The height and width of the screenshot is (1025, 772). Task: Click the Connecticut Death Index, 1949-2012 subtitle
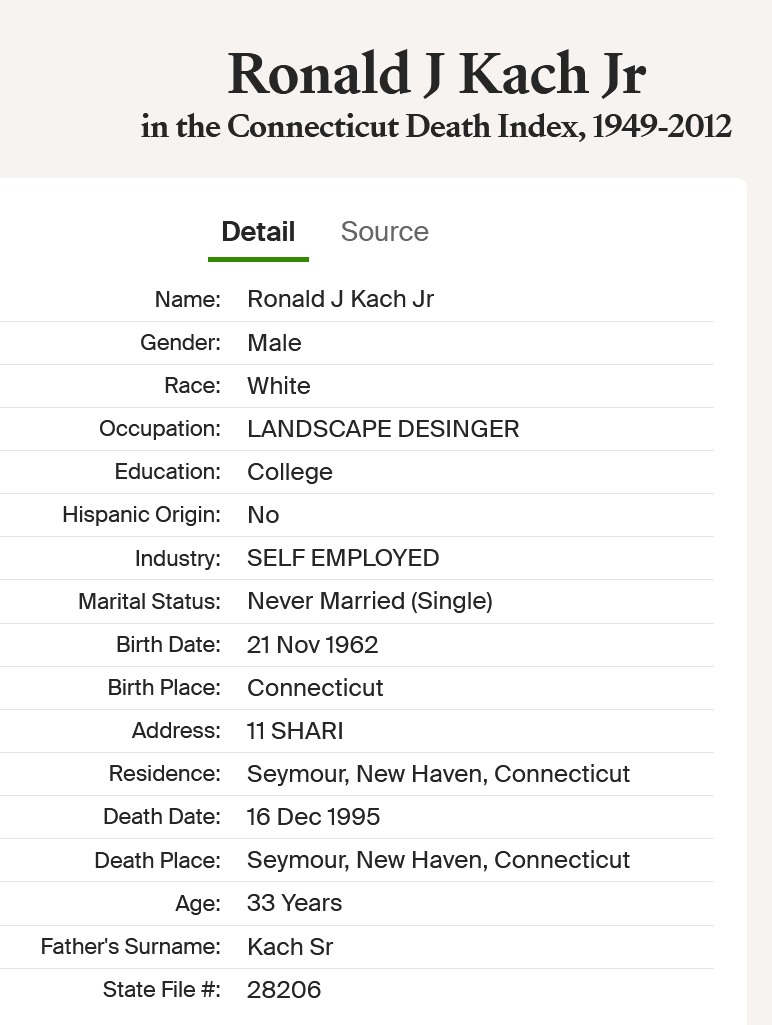436,126
